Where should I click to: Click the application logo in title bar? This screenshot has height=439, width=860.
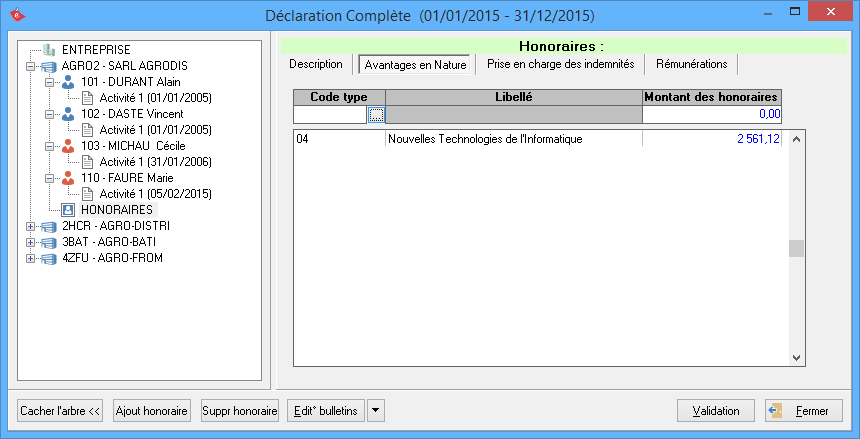(x=16, y=15)
